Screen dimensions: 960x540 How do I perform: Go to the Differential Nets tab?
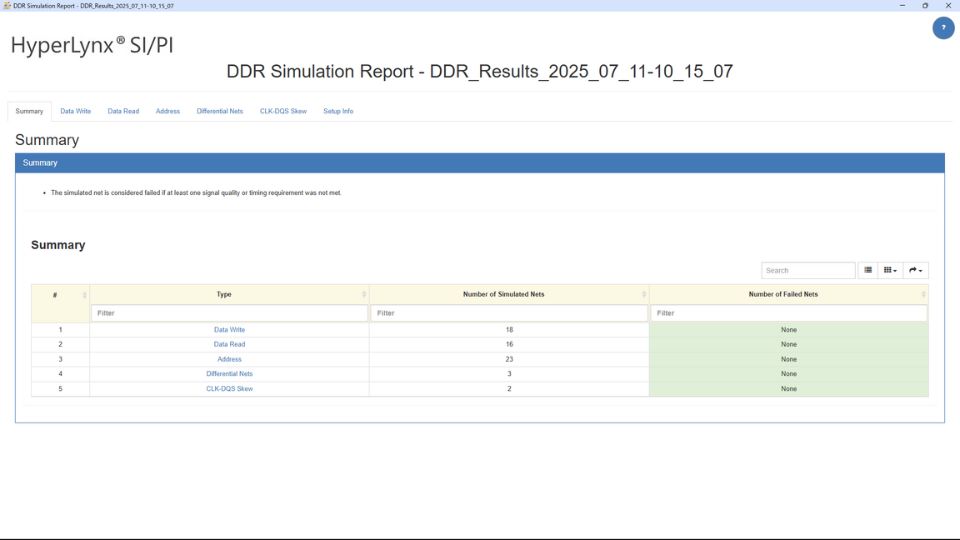click(220, 111)
